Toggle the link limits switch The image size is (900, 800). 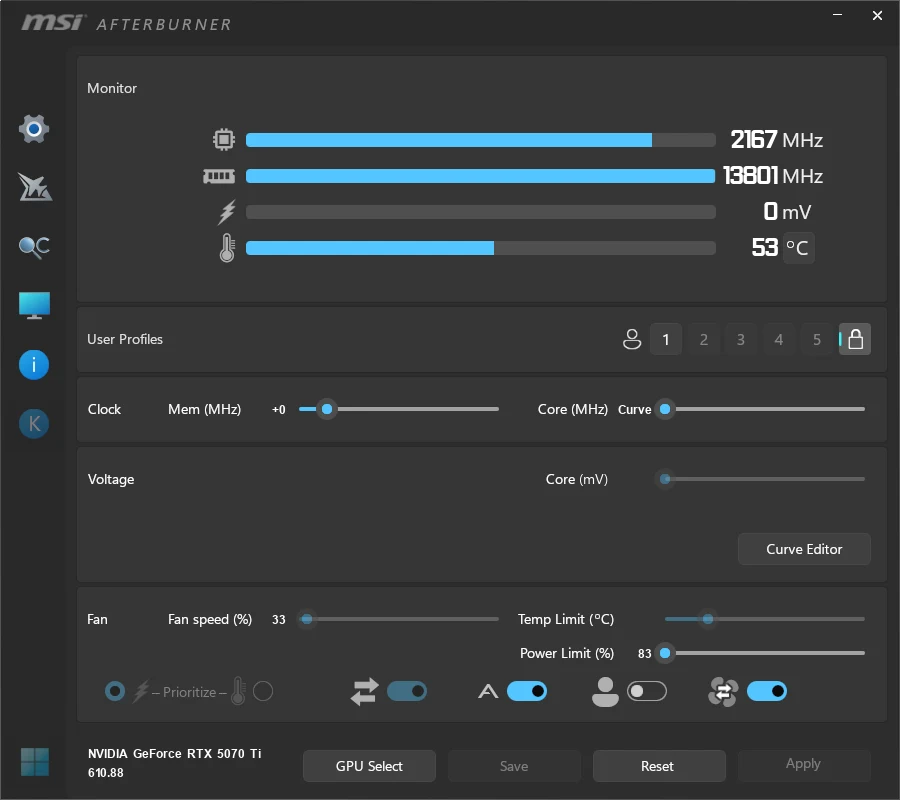407,692
